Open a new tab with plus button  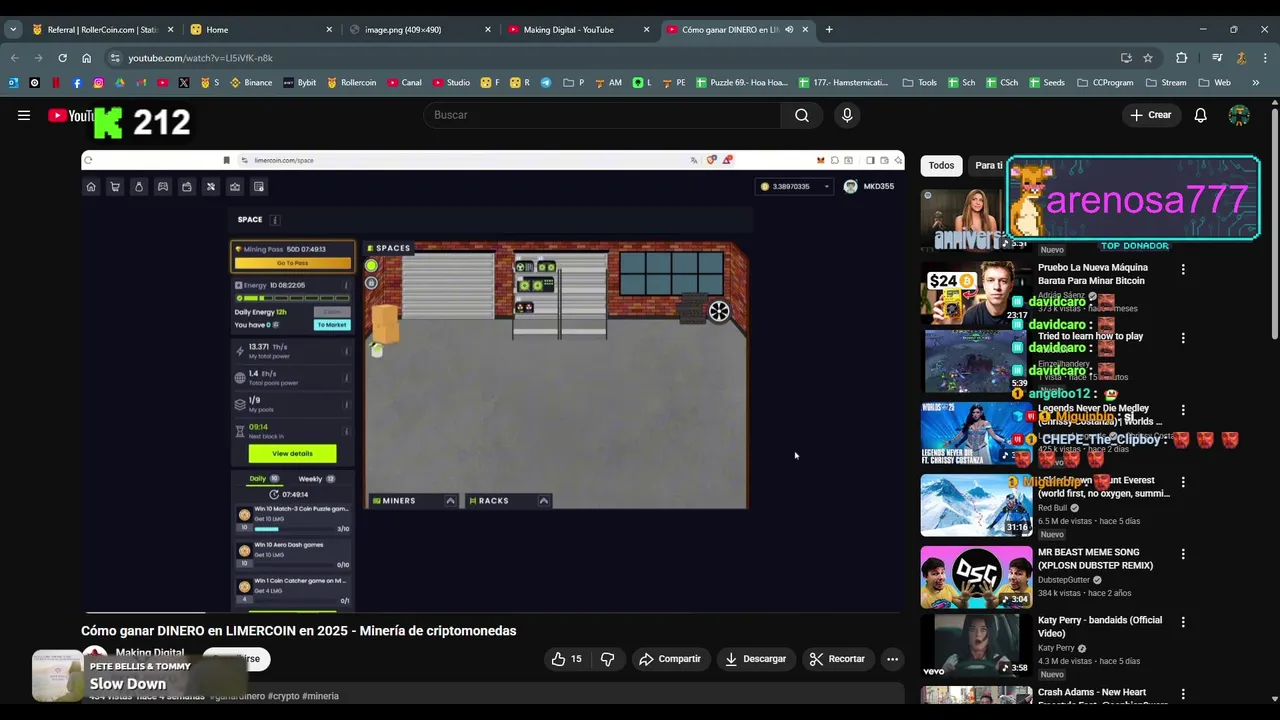pyautogui.click(x=829, y=30)
